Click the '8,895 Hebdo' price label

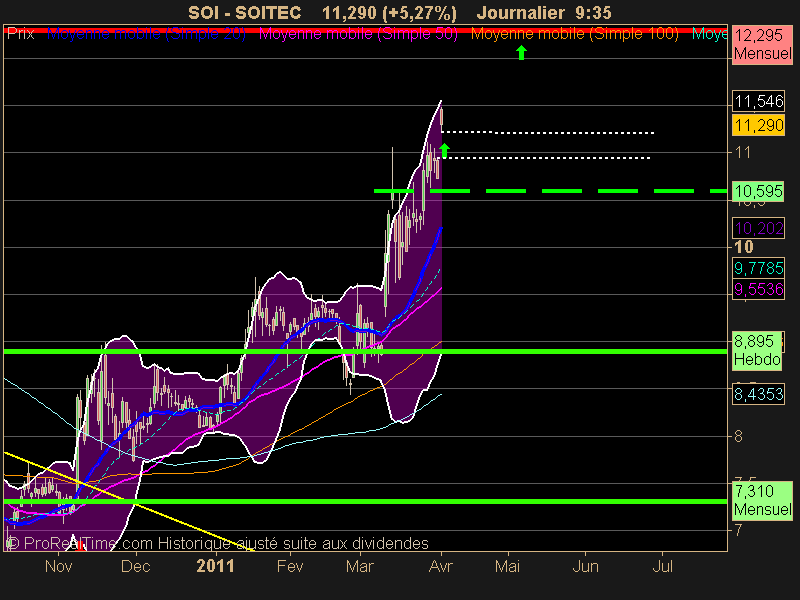click(x=757, y=350)
